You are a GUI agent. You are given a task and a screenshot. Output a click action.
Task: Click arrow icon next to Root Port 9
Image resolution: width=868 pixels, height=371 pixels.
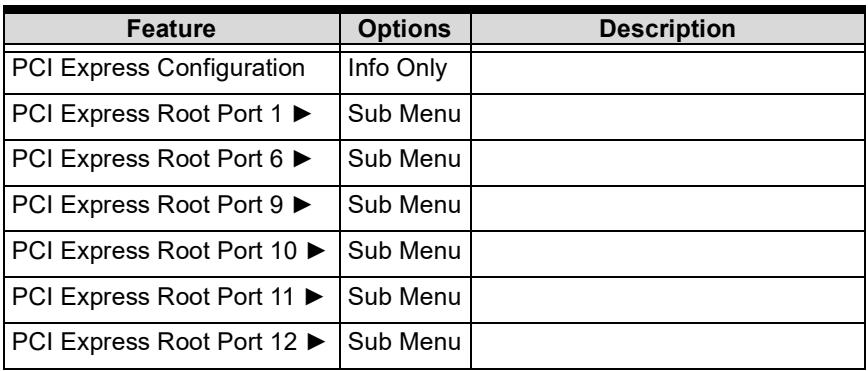click(x=302, y=205)
